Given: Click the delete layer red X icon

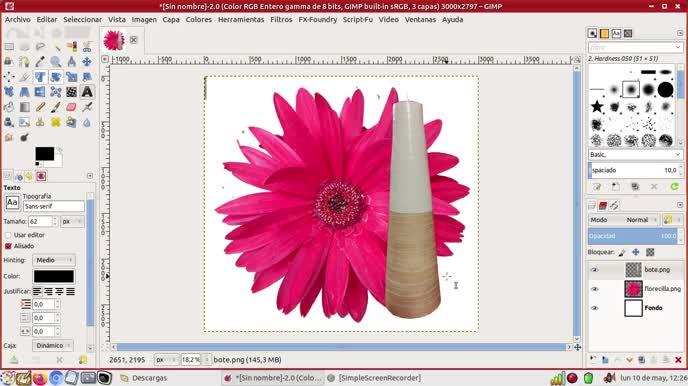Looking at the screenshot, I should pyautogui.click(x=678, y=360).
